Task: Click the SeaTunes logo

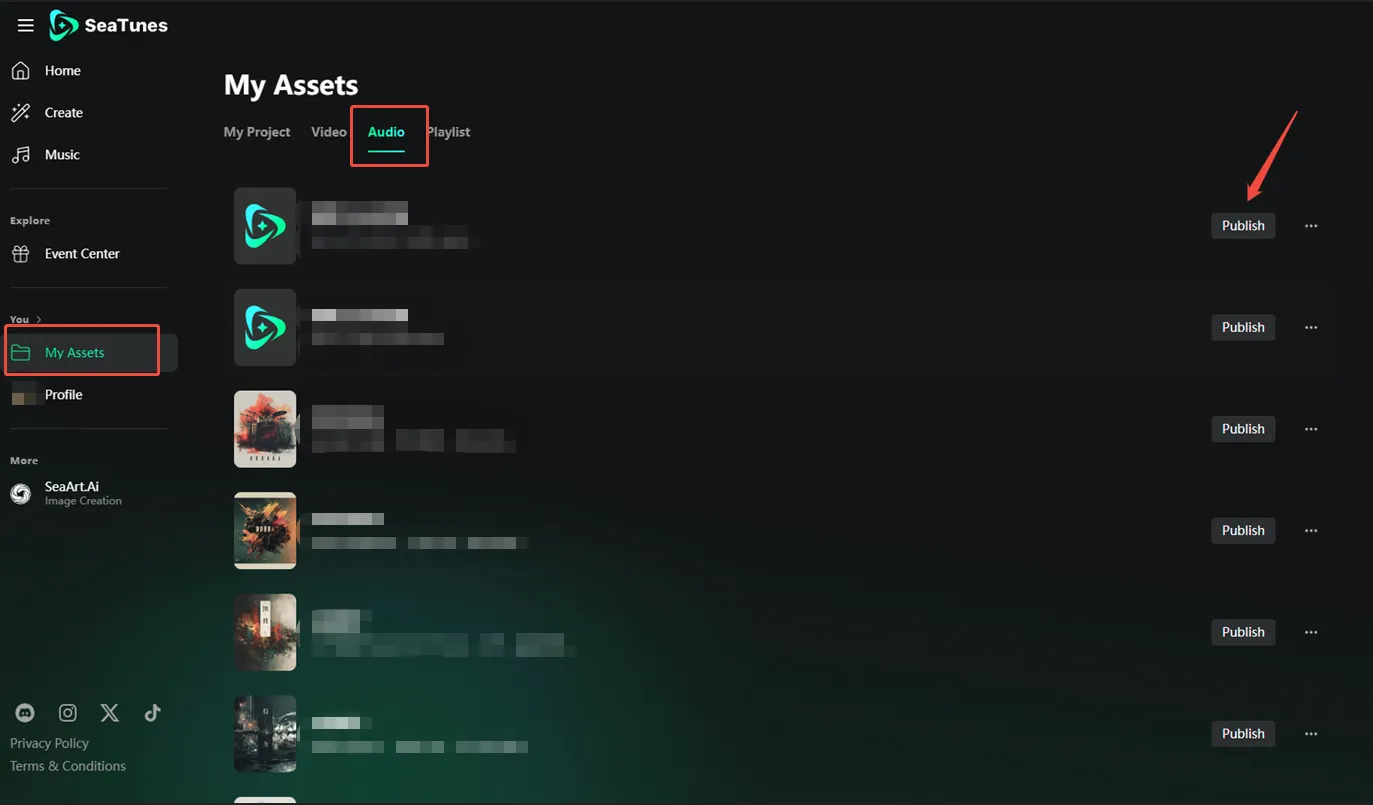Action: pyautogui.click(x=109, y=26)
